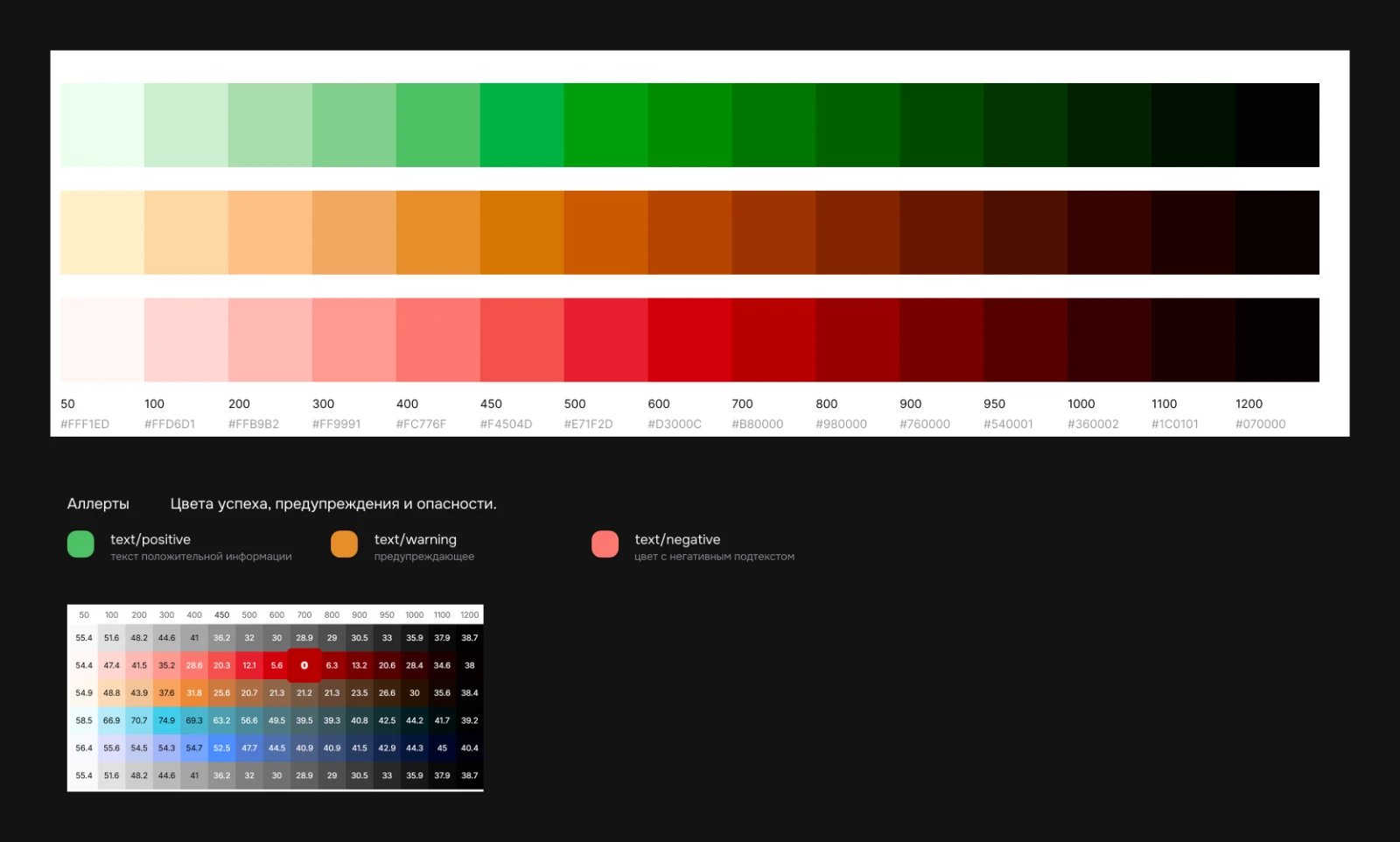This screenshot has width=1400, height=842.
Task: Click the hex code #980000
Action: coord(842,425)
